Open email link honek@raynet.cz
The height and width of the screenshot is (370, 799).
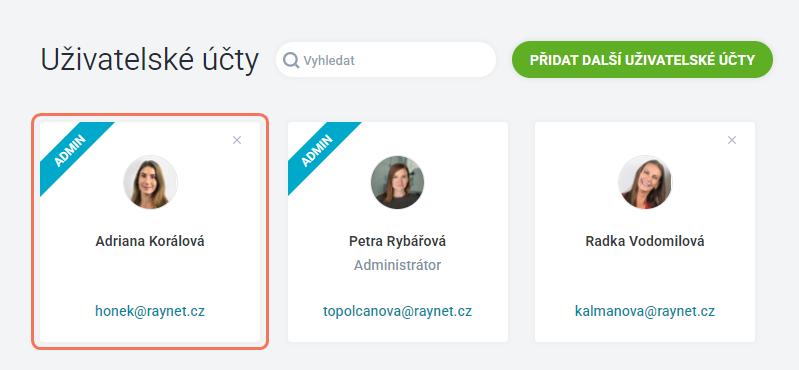pos(150,311)
